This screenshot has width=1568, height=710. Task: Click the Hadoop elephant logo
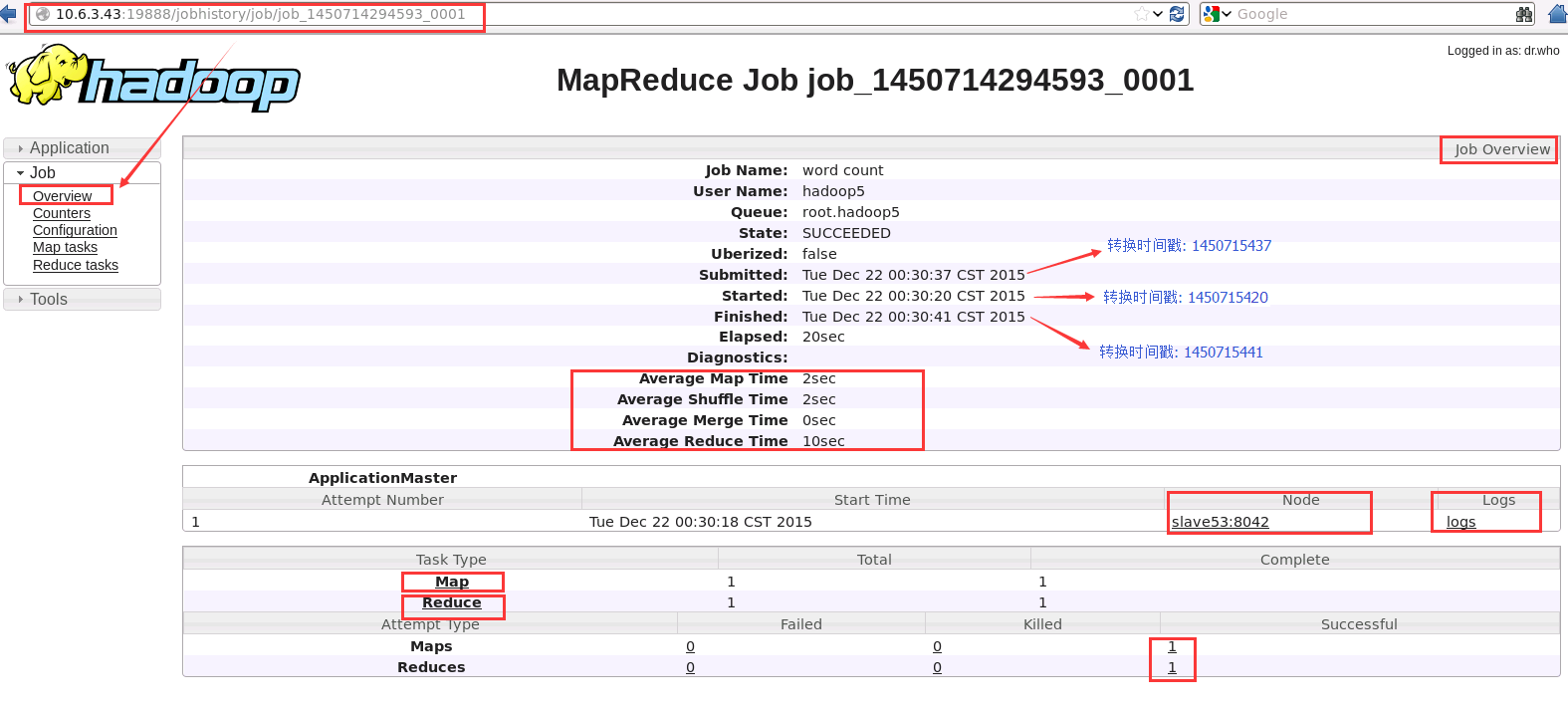154,77
